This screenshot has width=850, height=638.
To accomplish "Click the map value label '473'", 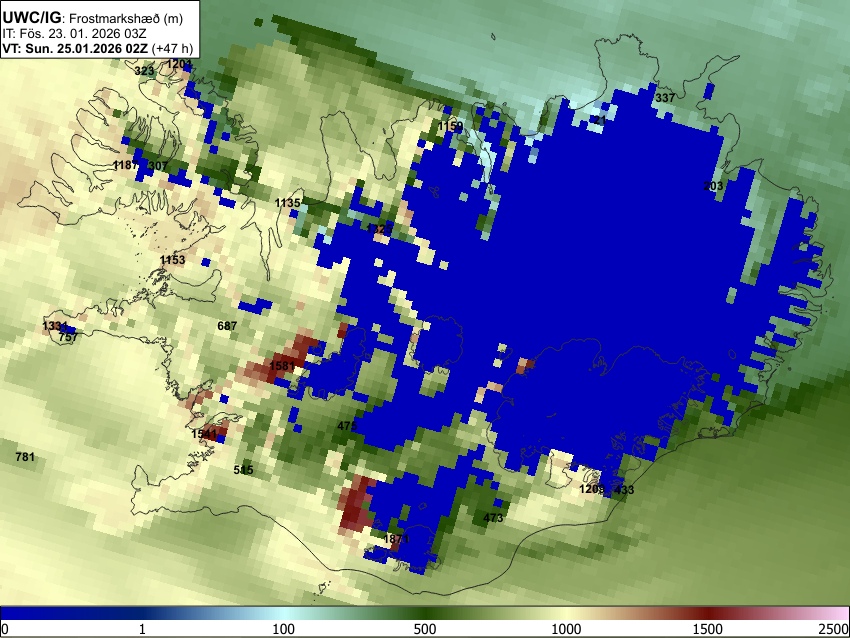I will pos(493,518).
